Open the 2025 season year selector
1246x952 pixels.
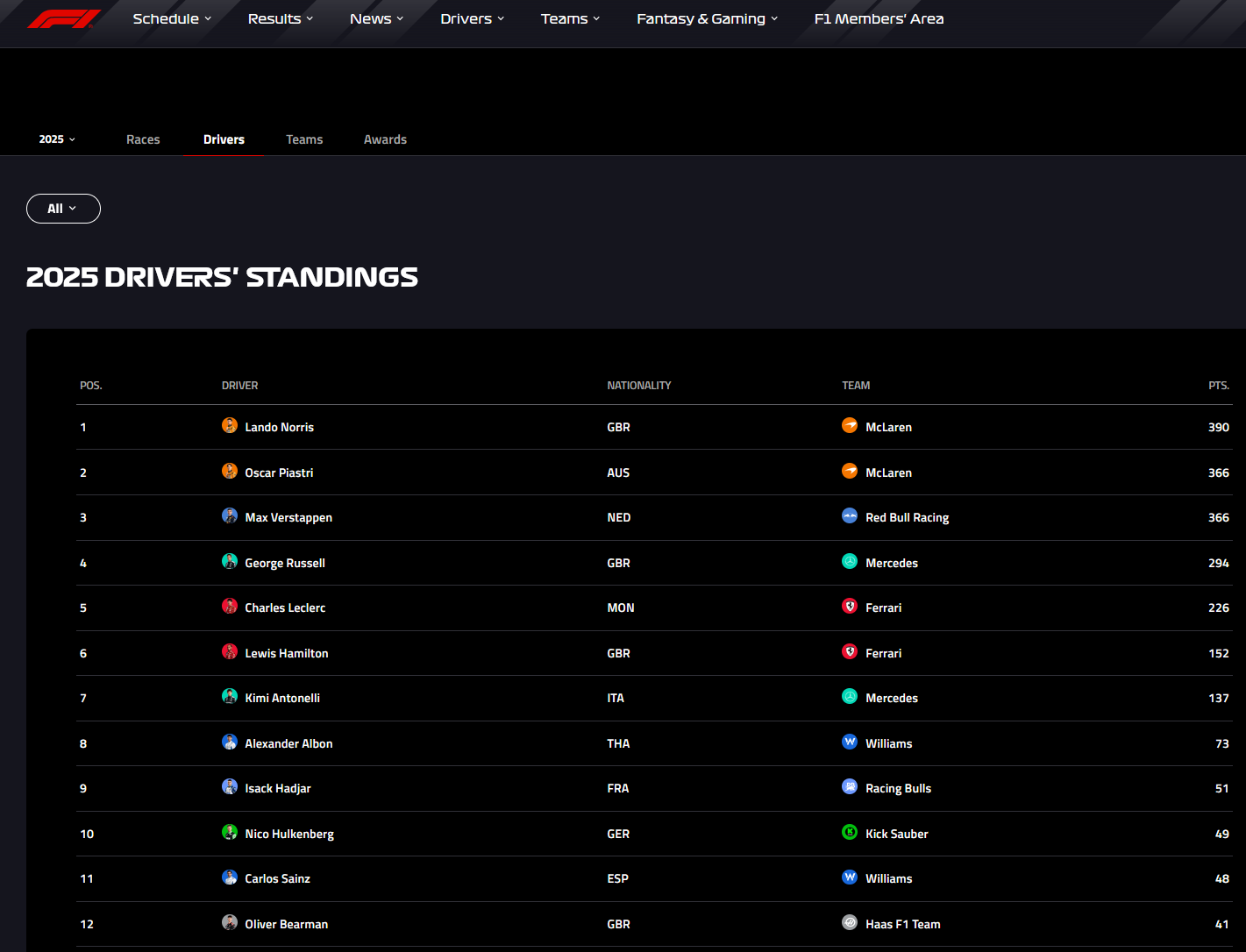pos(58,139)
